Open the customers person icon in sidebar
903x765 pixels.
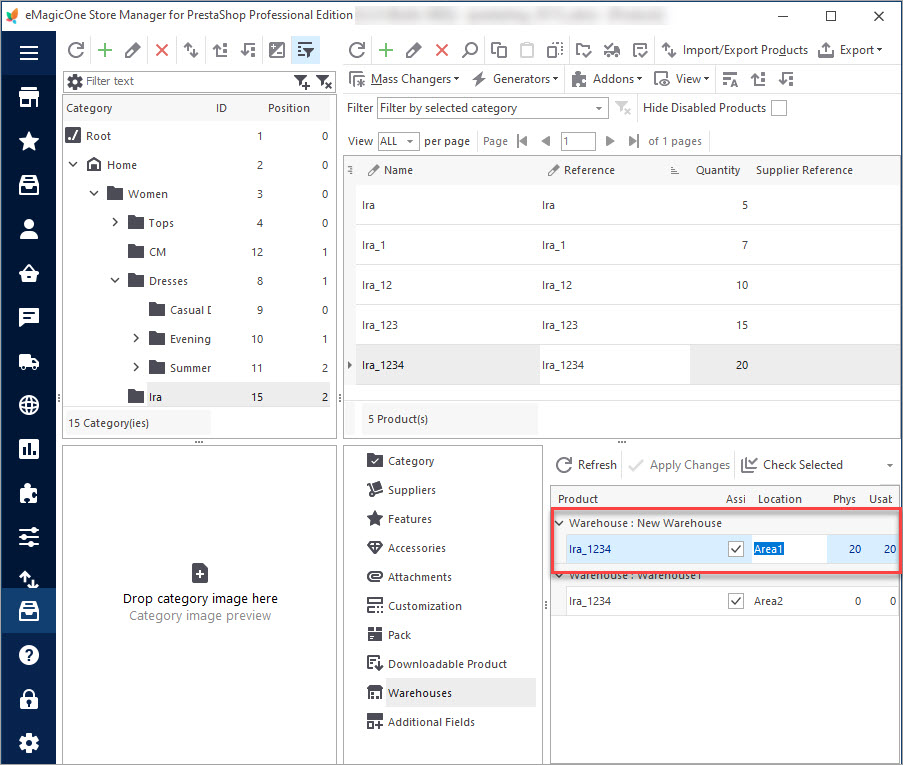coord(29,229)
